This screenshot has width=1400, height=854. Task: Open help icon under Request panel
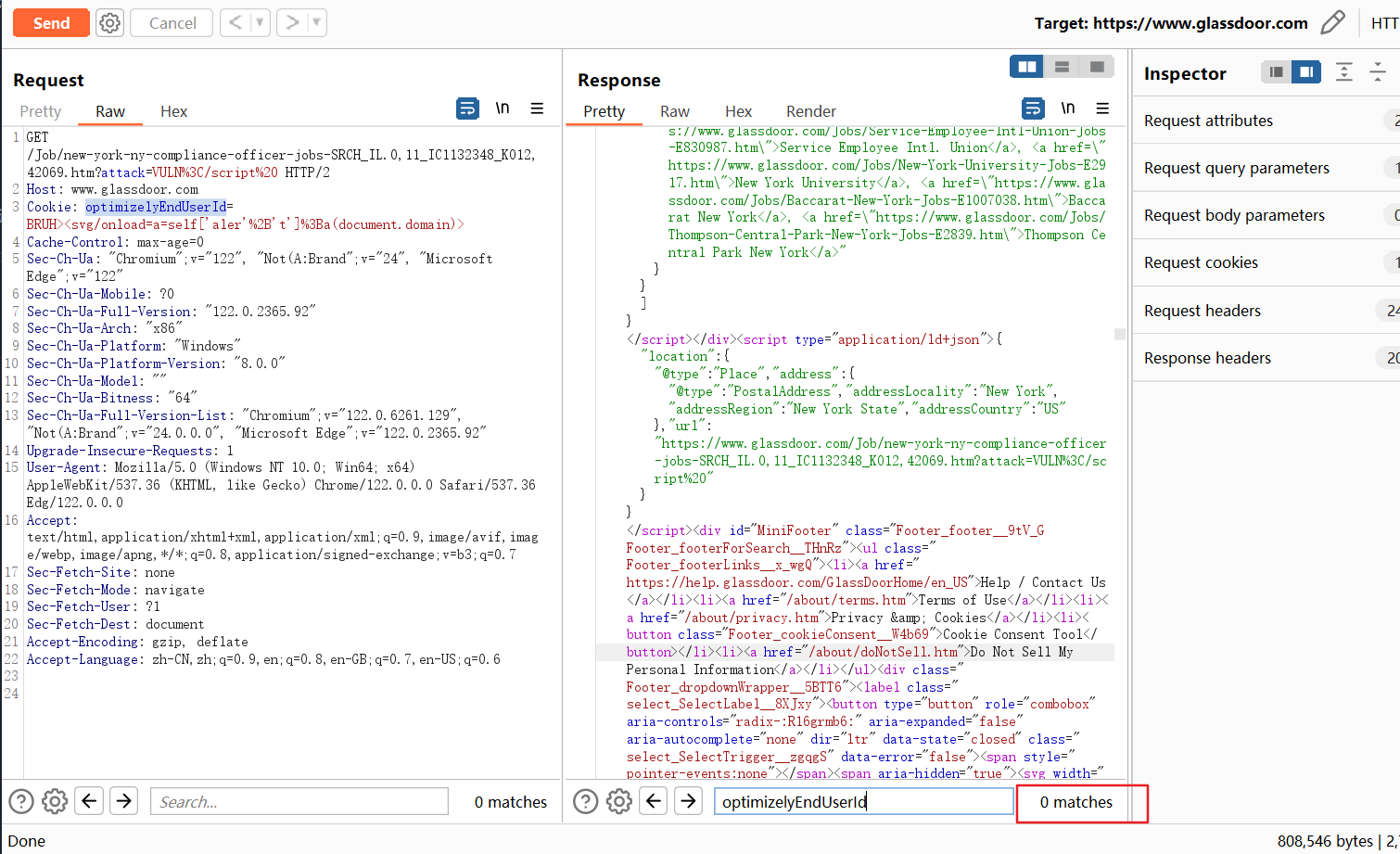coord(21,801)
